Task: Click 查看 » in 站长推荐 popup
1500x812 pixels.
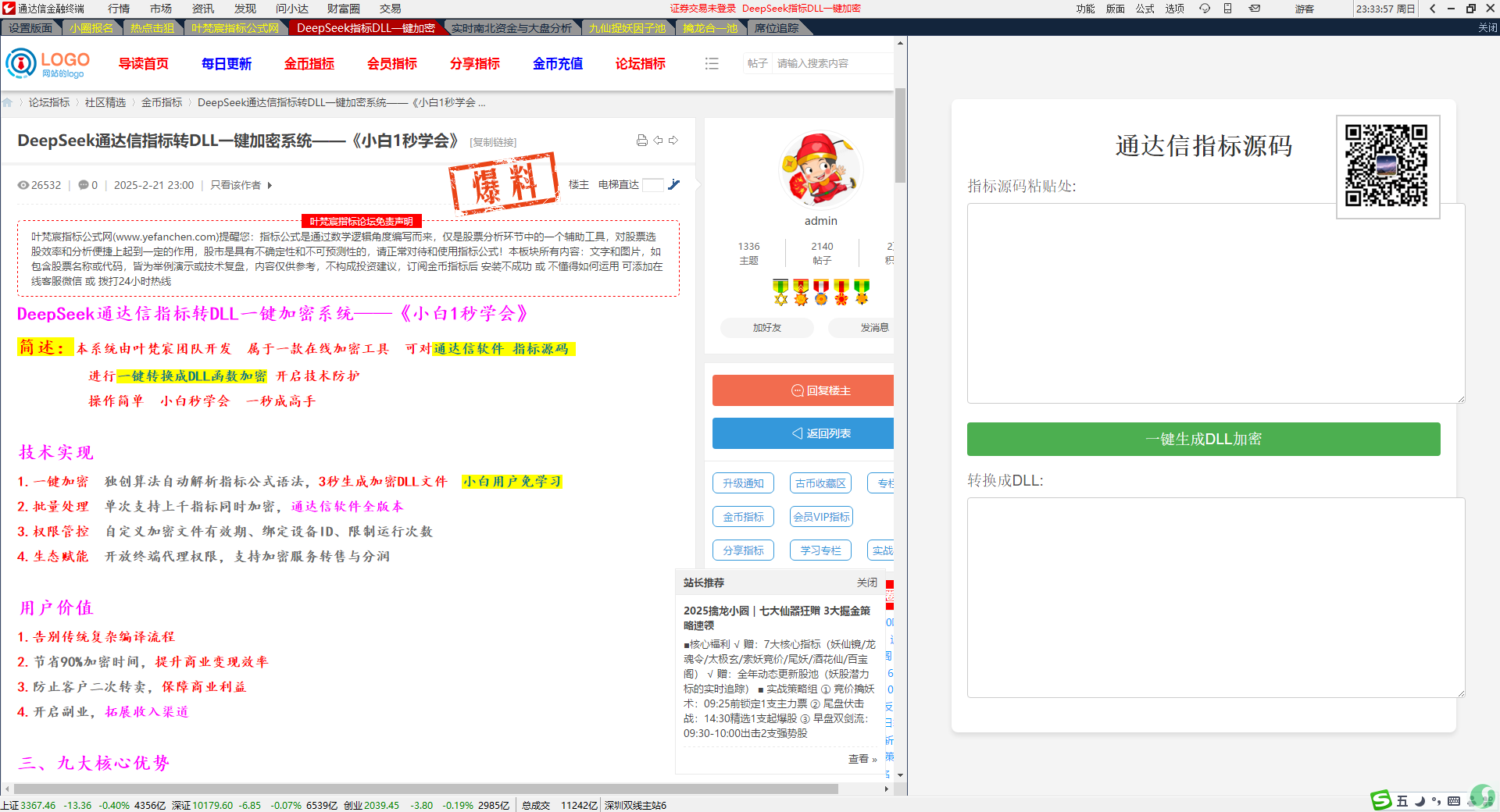Action: (x=862, y=758)
